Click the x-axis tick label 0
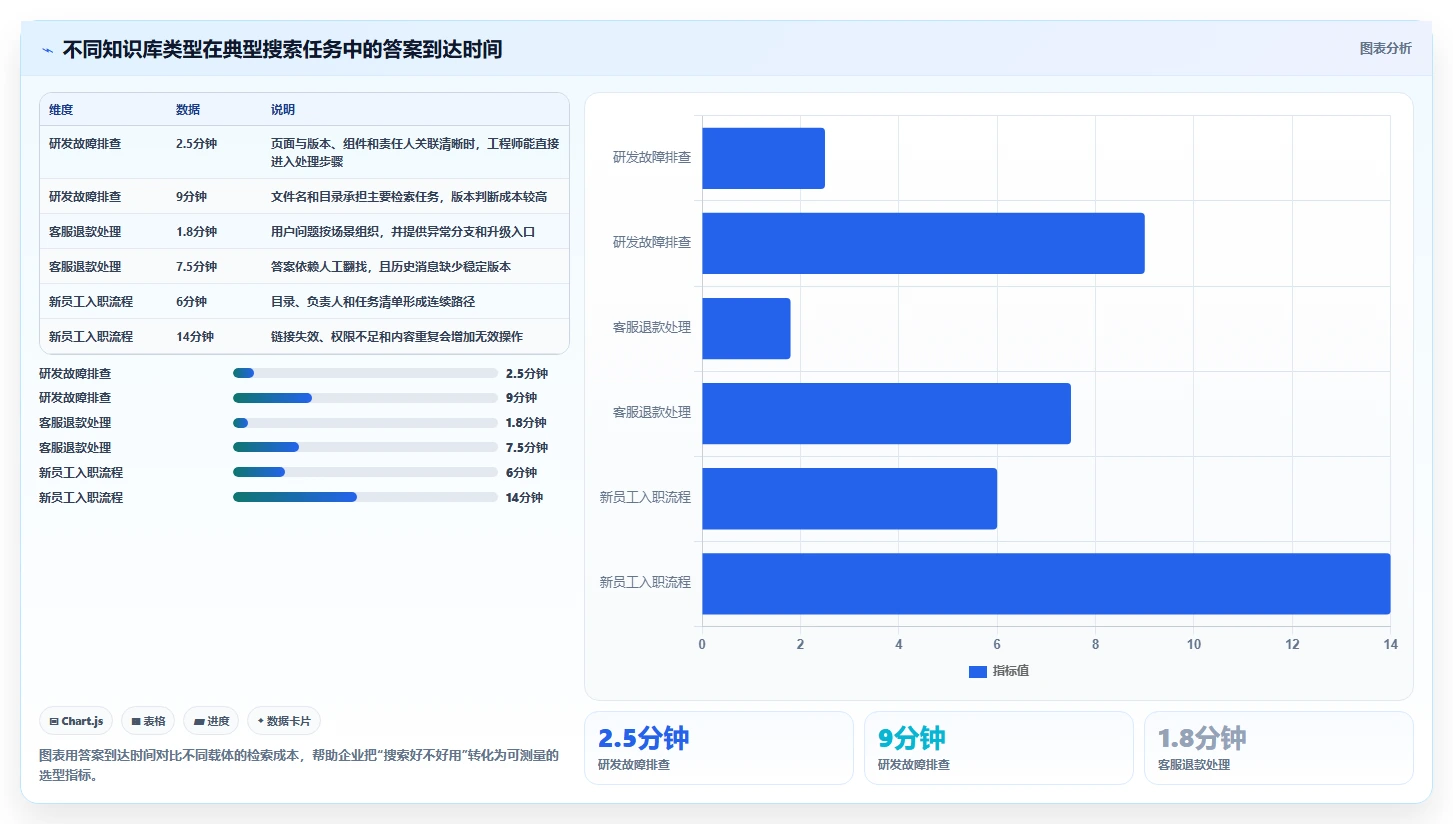This screenshot has width=1453, height=824. coord(702,645)
